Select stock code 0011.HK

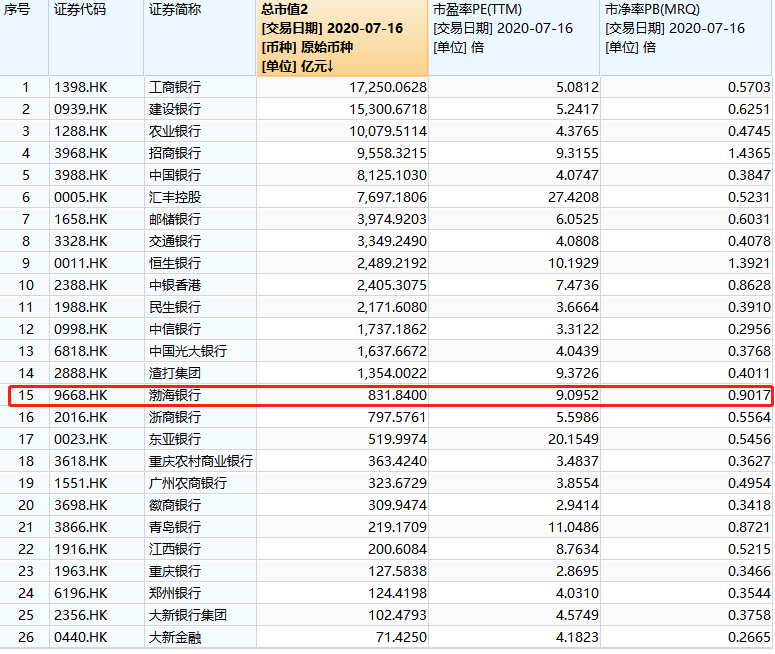click(81, 263)
